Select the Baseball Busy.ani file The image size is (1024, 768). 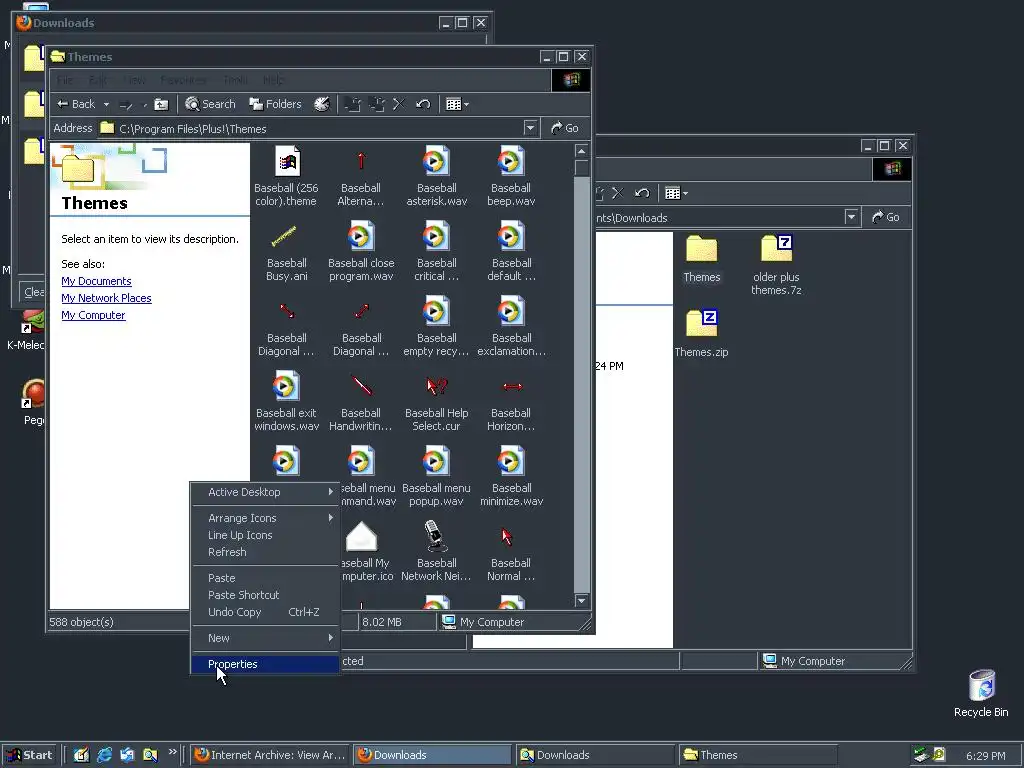click(x=286, y=251)
